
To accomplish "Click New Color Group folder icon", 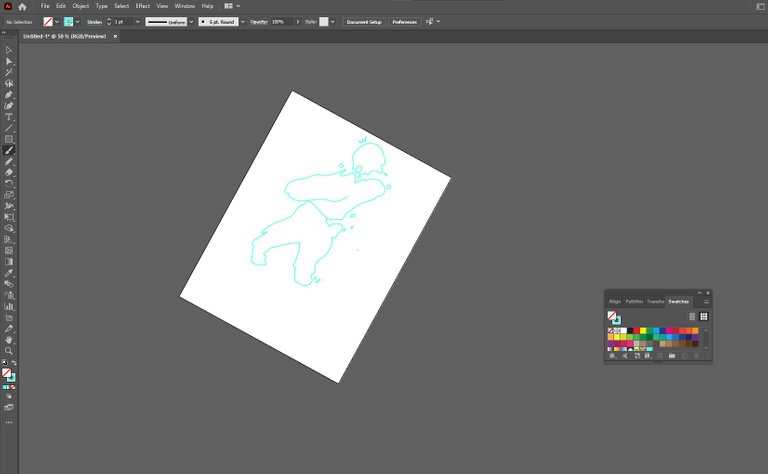I will tap(672, 356).
